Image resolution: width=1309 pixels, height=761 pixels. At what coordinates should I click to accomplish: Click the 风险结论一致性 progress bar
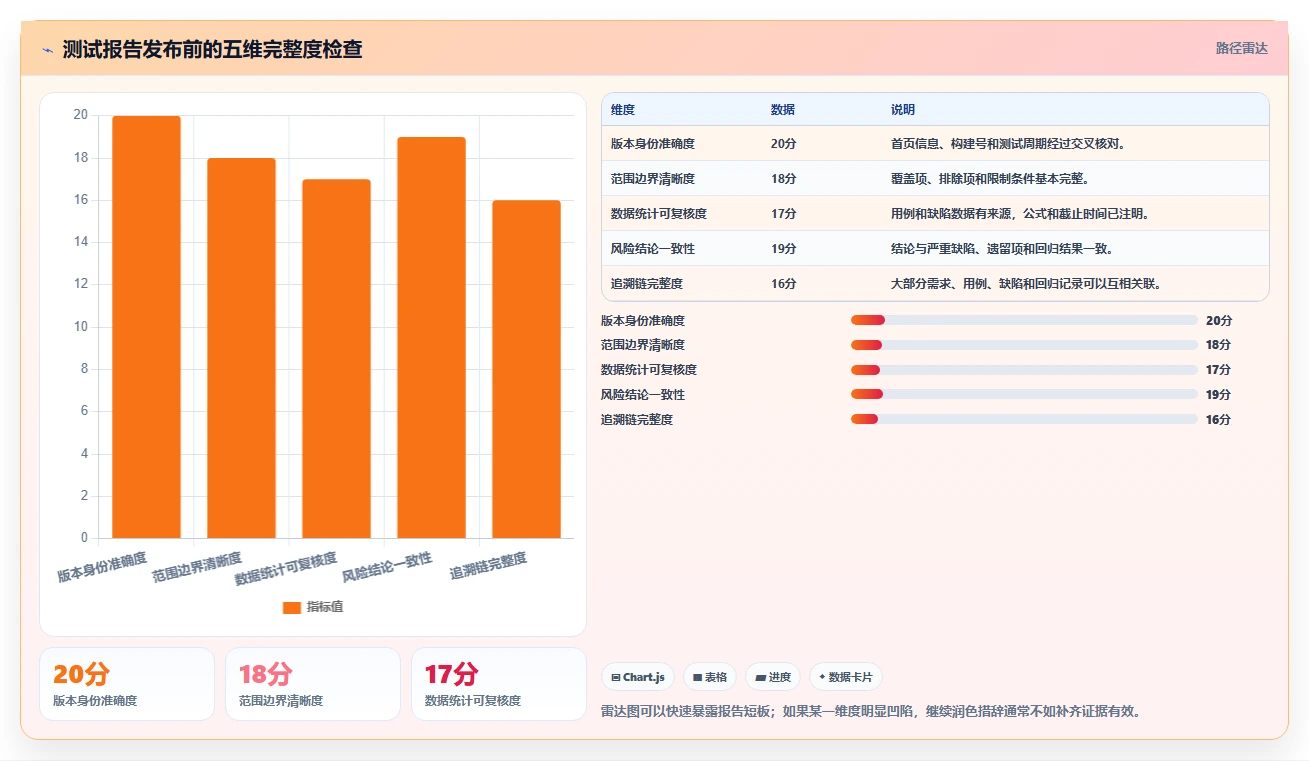tap(1024, 395)
